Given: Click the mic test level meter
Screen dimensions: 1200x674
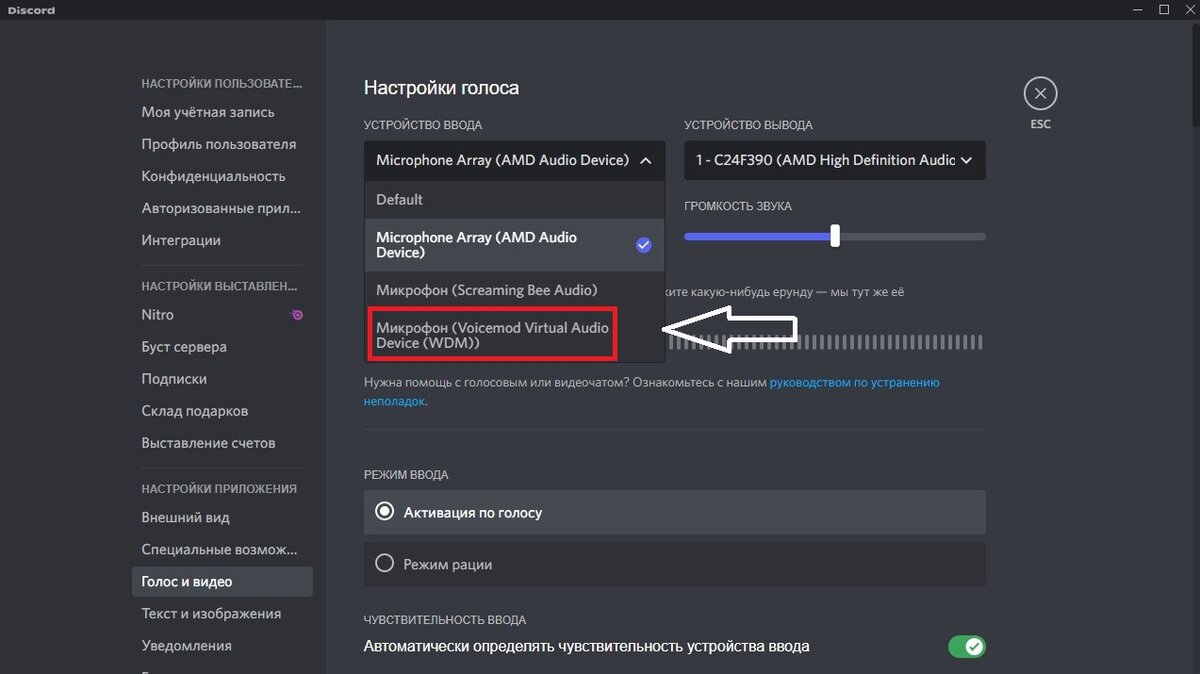Looking at the screenshot, I should [826, 342].
